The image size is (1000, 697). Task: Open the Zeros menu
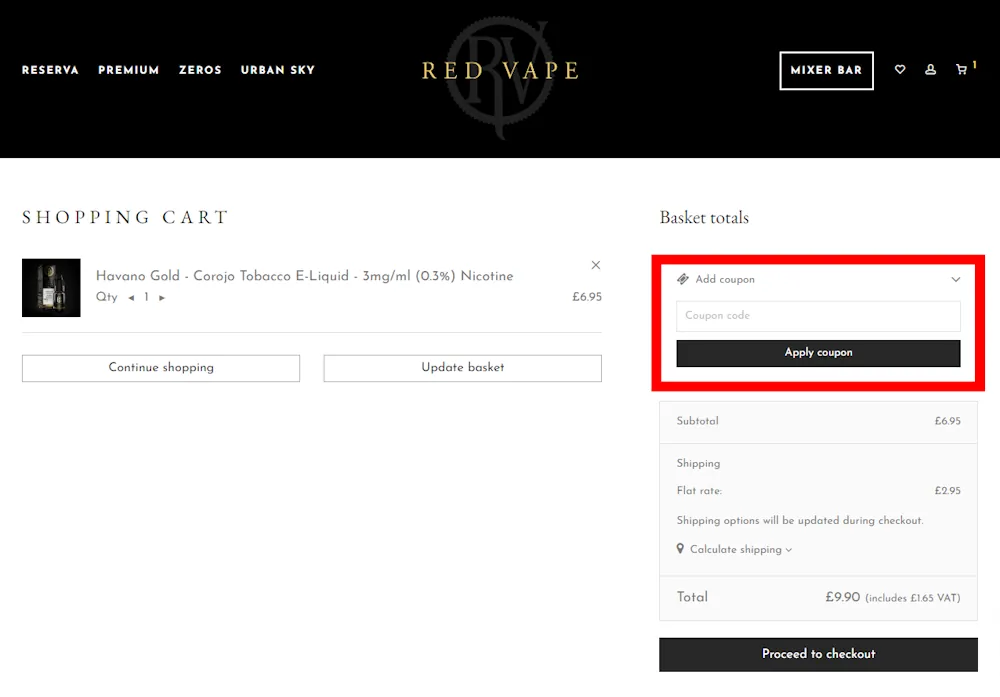pyautogui.click(x=200, y=70)
